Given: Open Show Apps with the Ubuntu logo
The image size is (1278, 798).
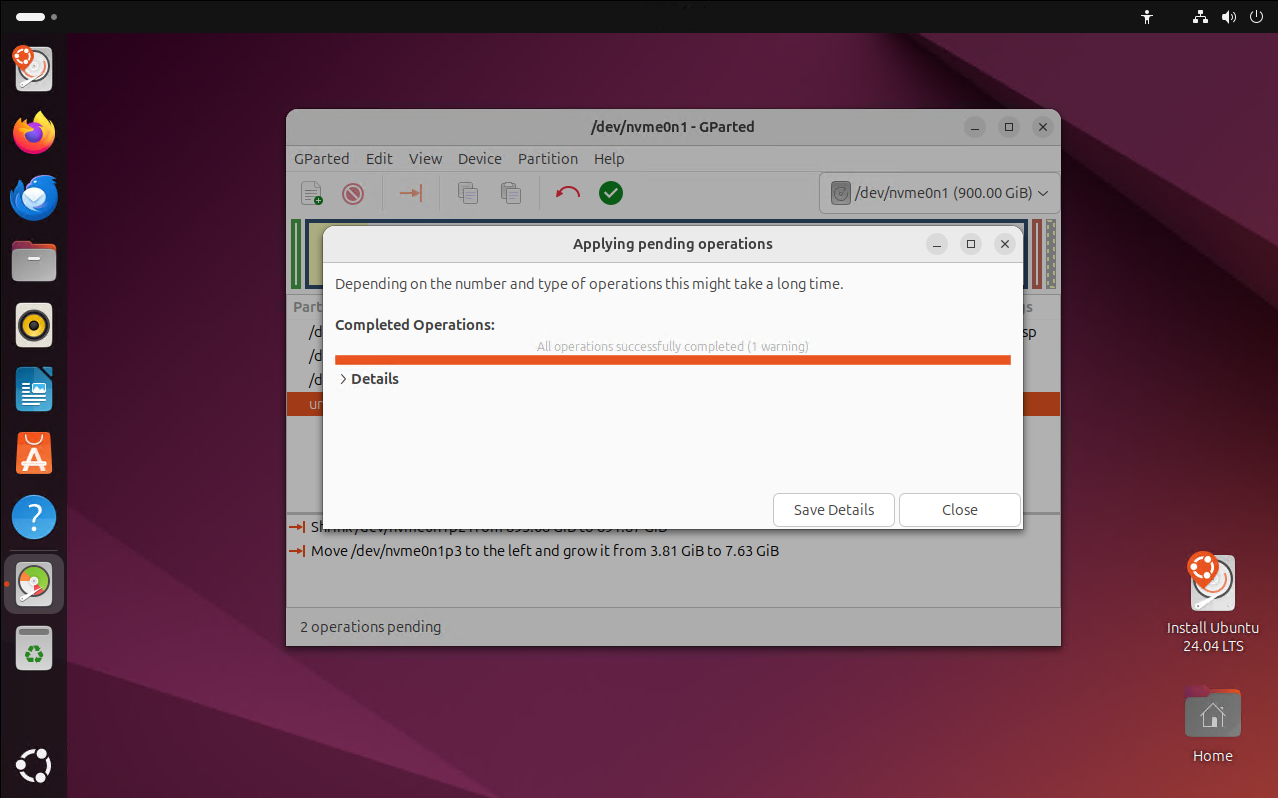Looking at the screenshot, I should pyautogui.click(x=34, y=767).
